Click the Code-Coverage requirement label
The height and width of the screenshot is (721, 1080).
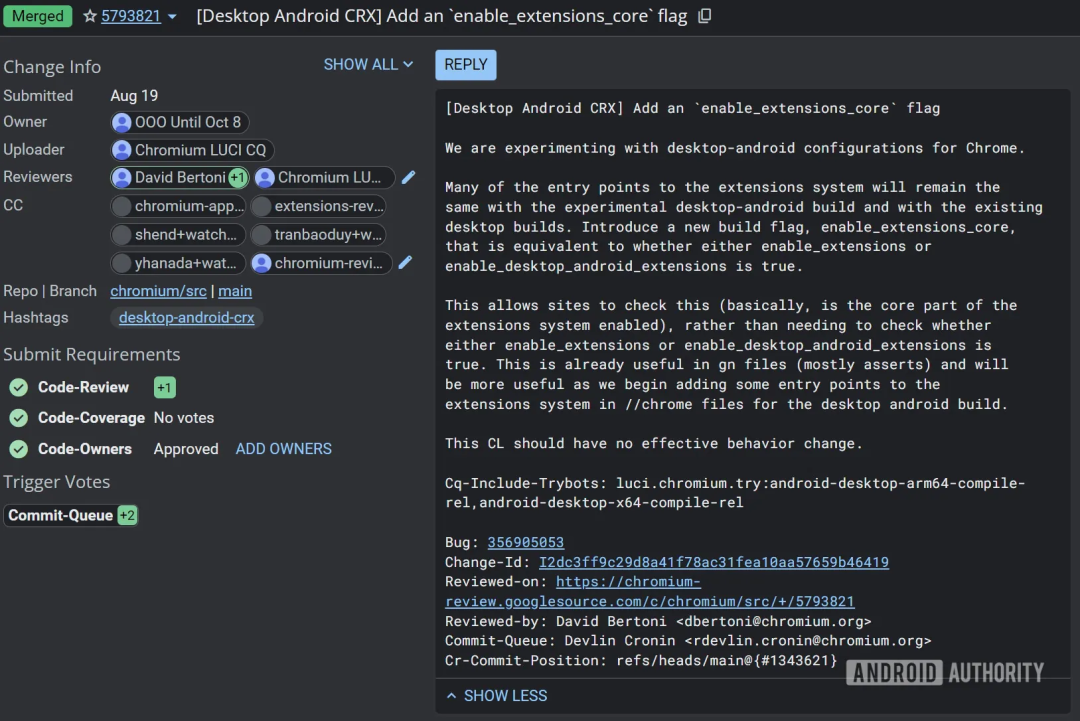pos(92,418)
